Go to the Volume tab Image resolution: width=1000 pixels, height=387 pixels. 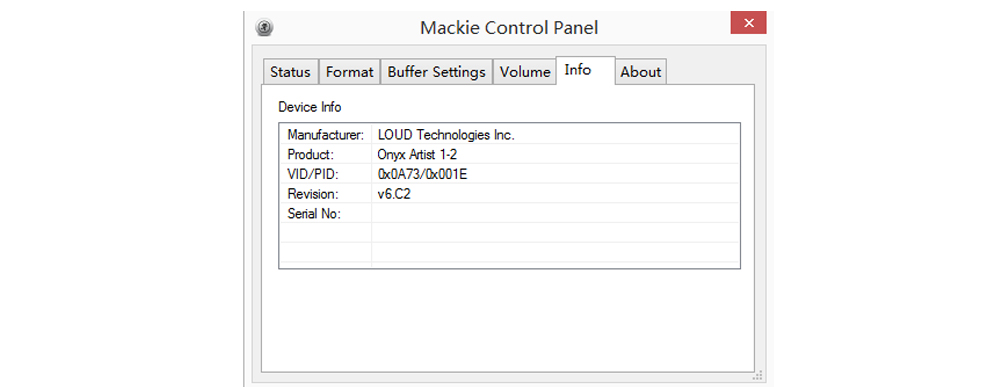[x=525, y=72]
